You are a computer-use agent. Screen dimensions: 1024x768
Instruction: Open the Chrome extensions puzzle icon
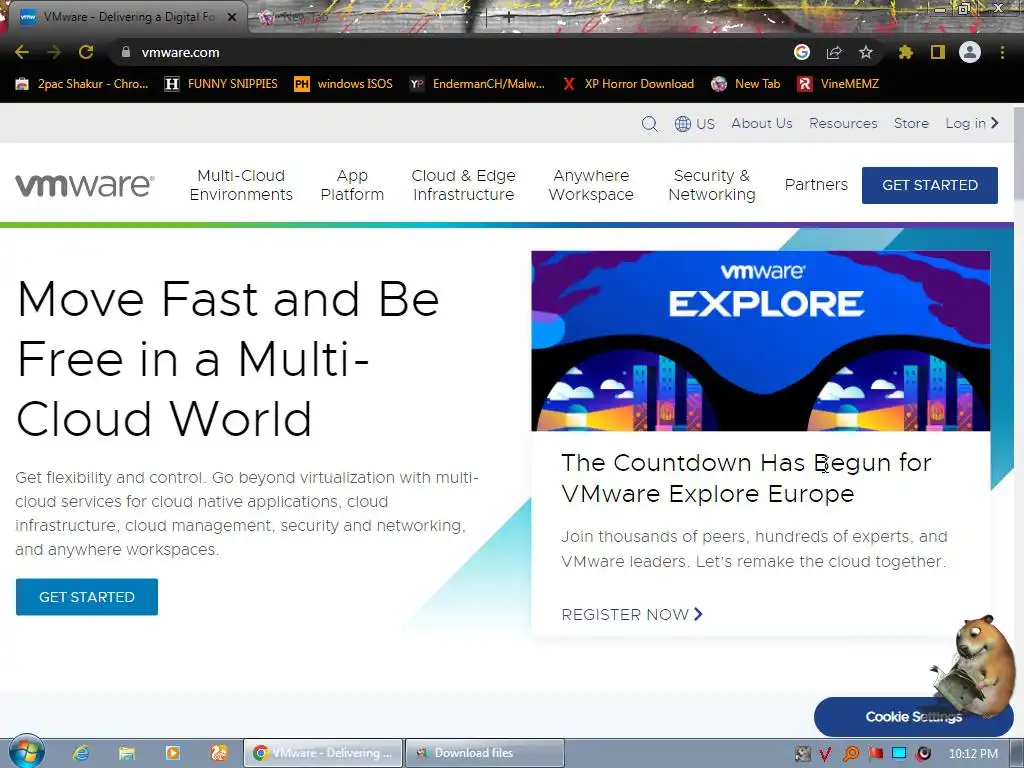[905, 52]
